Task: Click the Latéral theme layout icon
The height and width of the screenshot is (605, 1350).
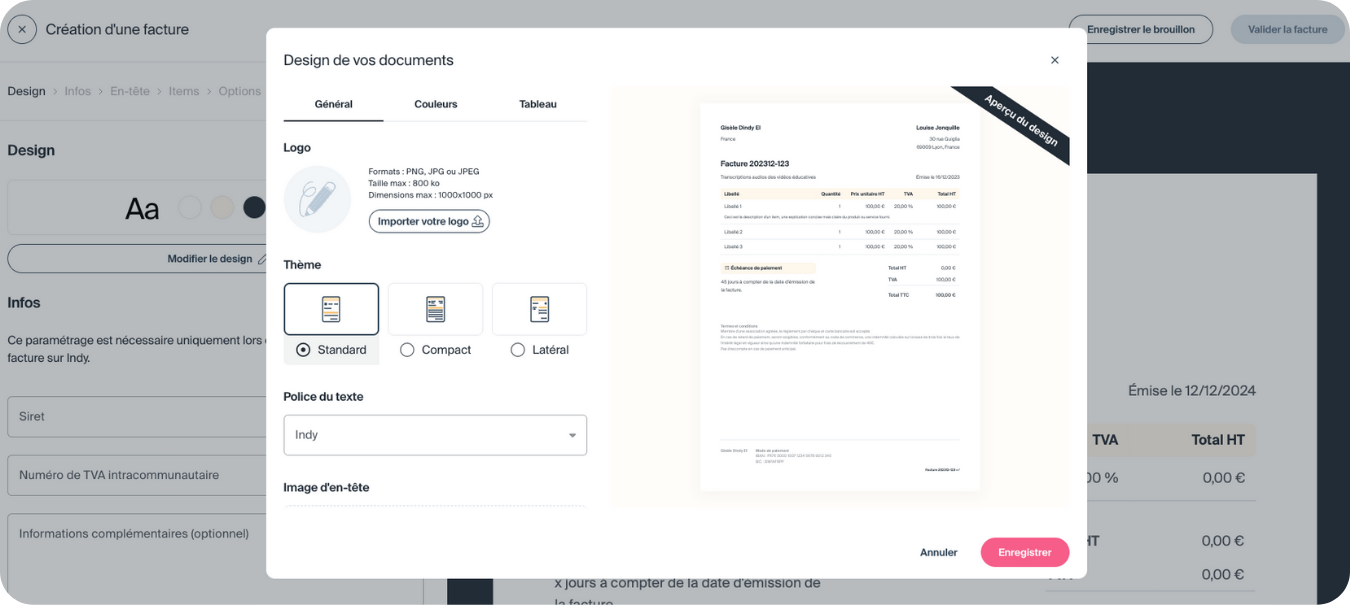Action: 539,309
